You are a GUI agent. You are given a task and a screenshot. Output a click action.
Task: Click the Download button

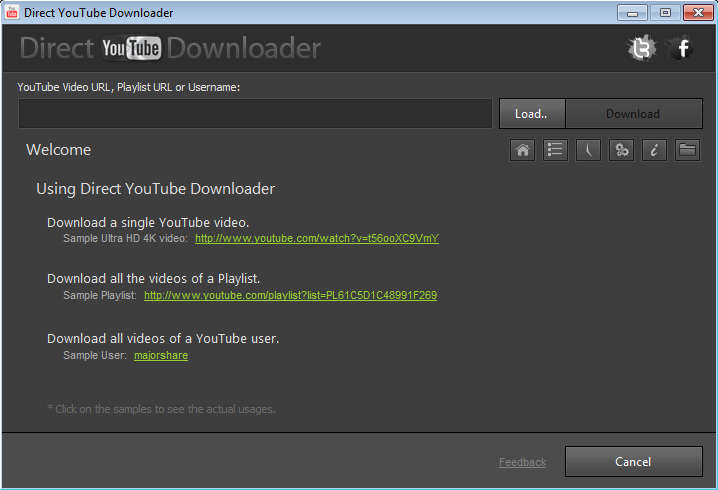click(634, 114)
